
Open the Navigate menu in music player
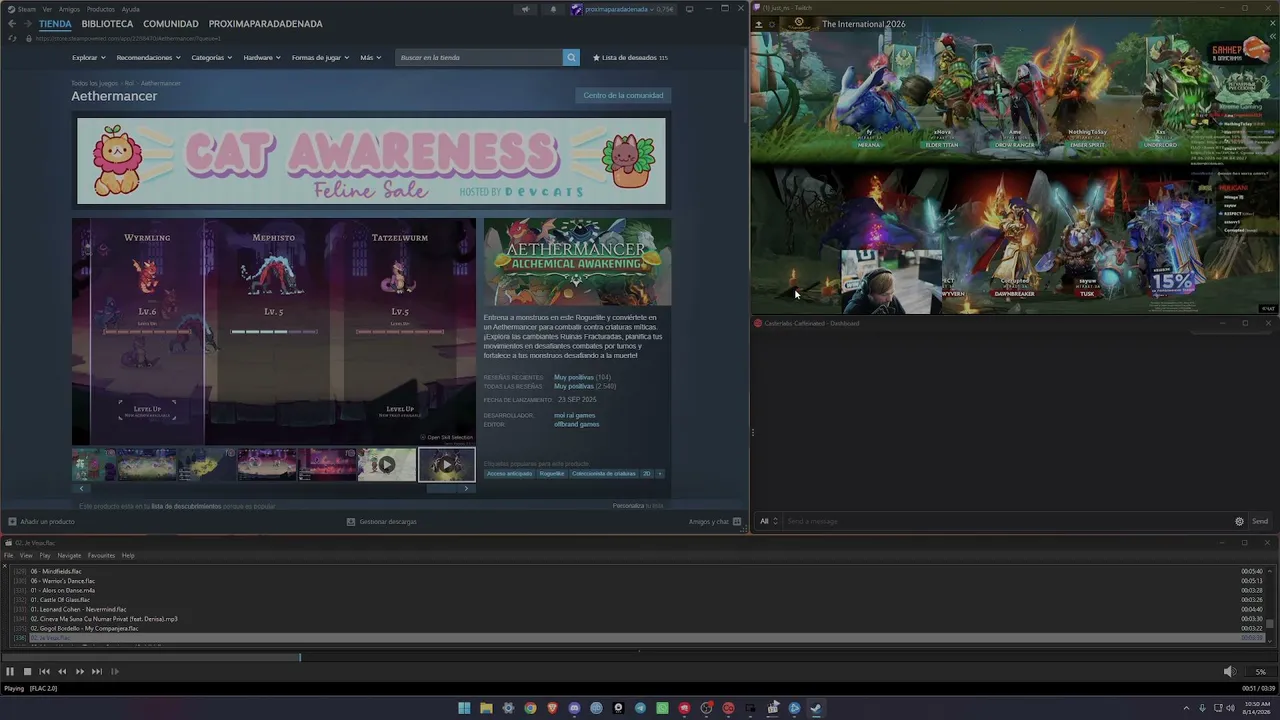pyautogui.click(x=69, y=556)
